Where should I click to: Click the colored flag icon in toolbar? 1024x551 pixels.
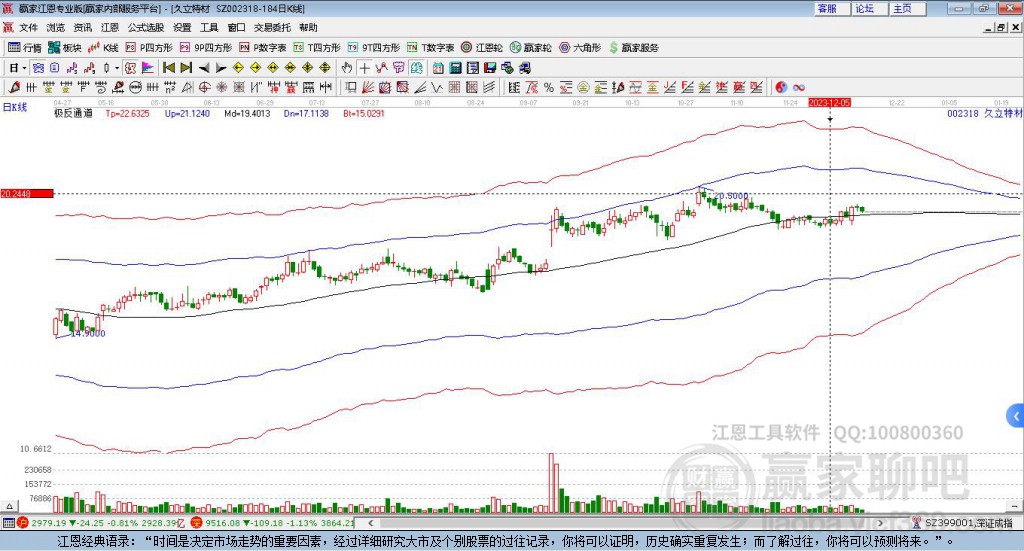pos(148,68)
